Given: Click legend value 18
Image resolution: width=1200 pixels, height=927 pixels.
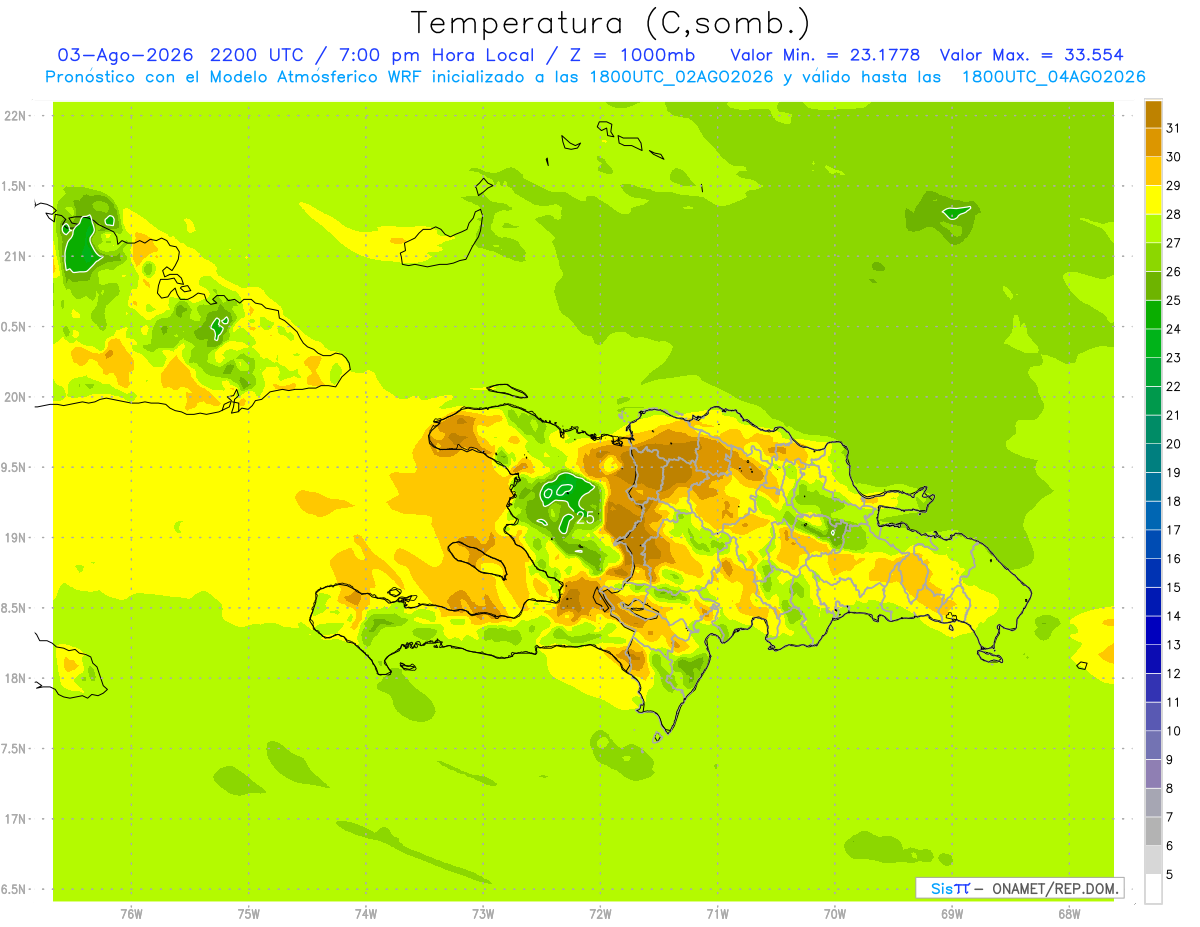Looking at the screenshot, I should click(x=1174, y=501).
